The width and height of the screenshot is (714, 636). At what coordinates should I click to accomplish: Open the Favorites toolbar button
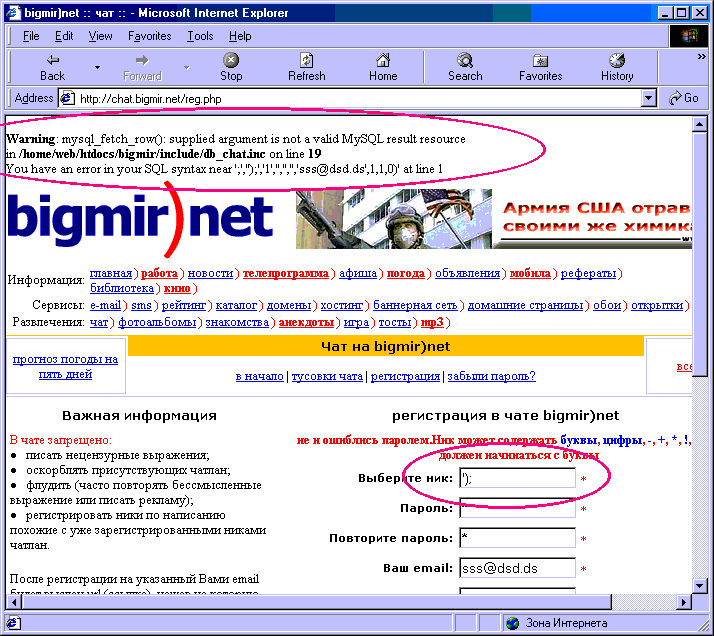click(541, 67)
